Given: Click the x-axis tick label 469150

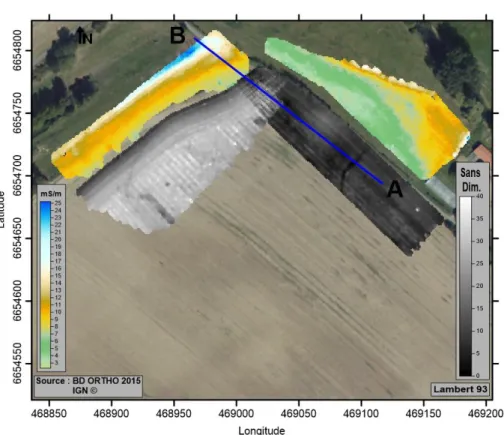Looking at the screenshot, I should pyautogui.click(x=424, y=414).
